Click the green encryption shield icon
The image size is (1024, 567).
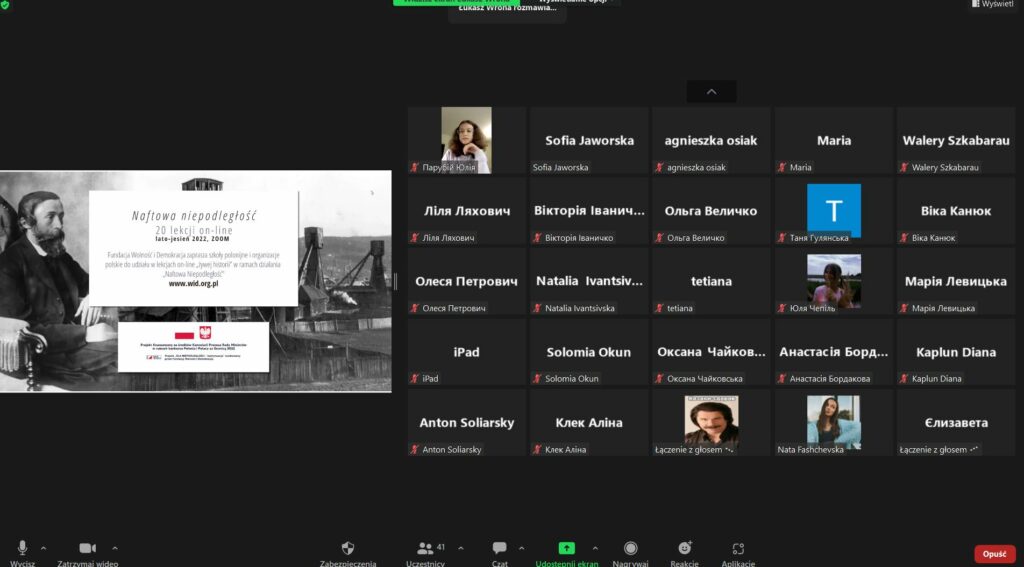tap(5, 4)
